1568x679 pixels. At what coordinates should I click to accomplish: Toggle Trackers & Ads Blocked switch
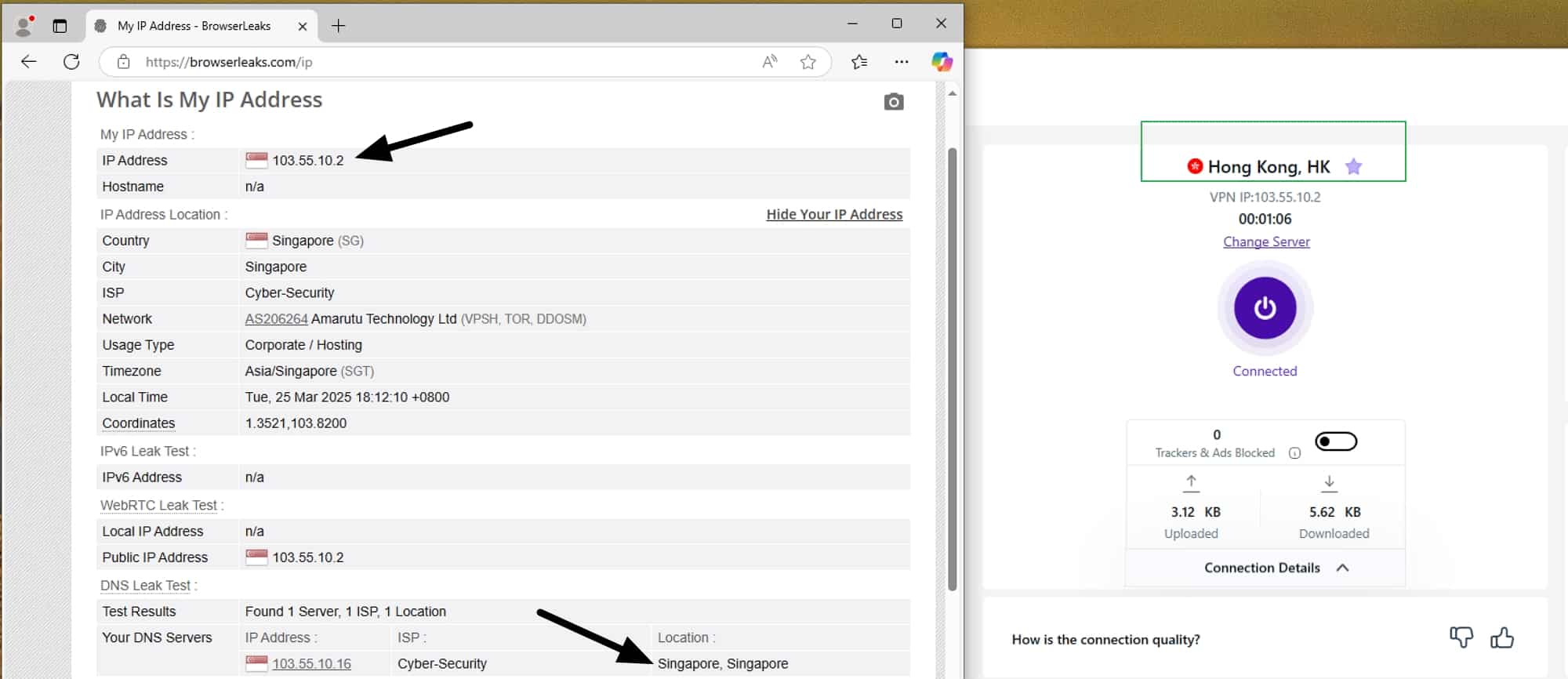click(x=1336, y=442)
